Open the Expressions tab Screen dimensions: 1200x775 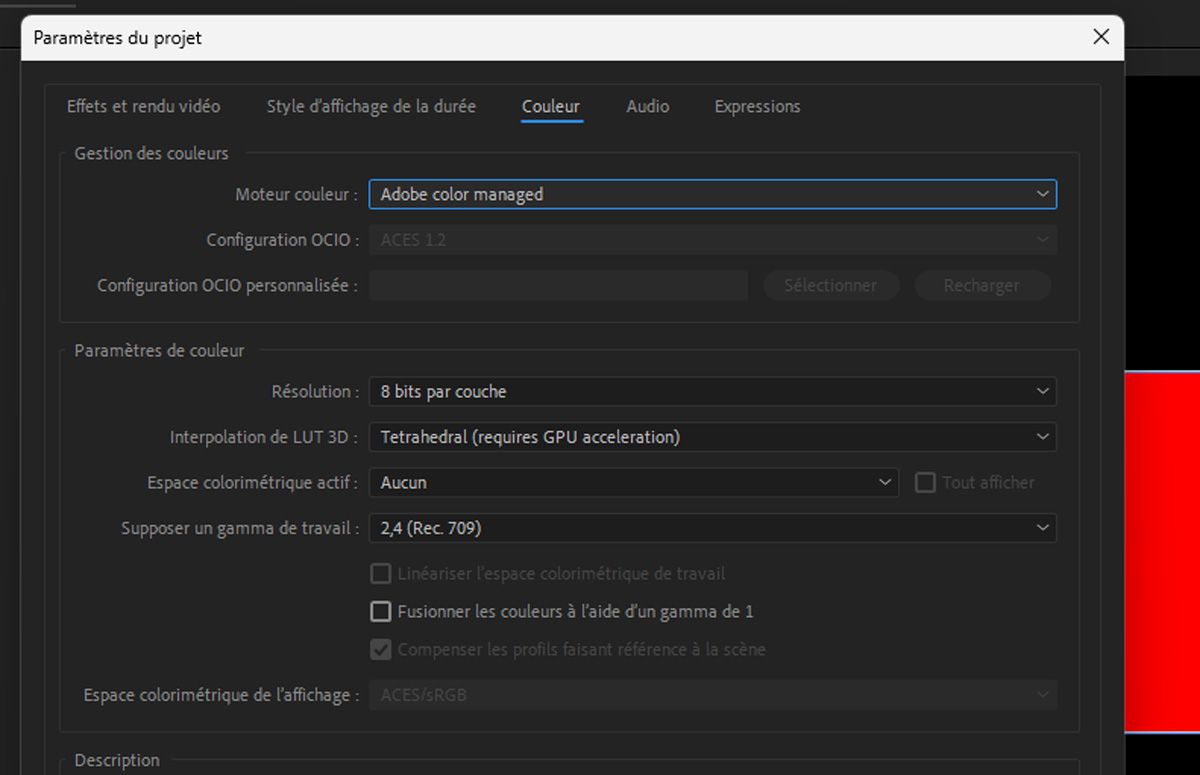tap(757, 106)
